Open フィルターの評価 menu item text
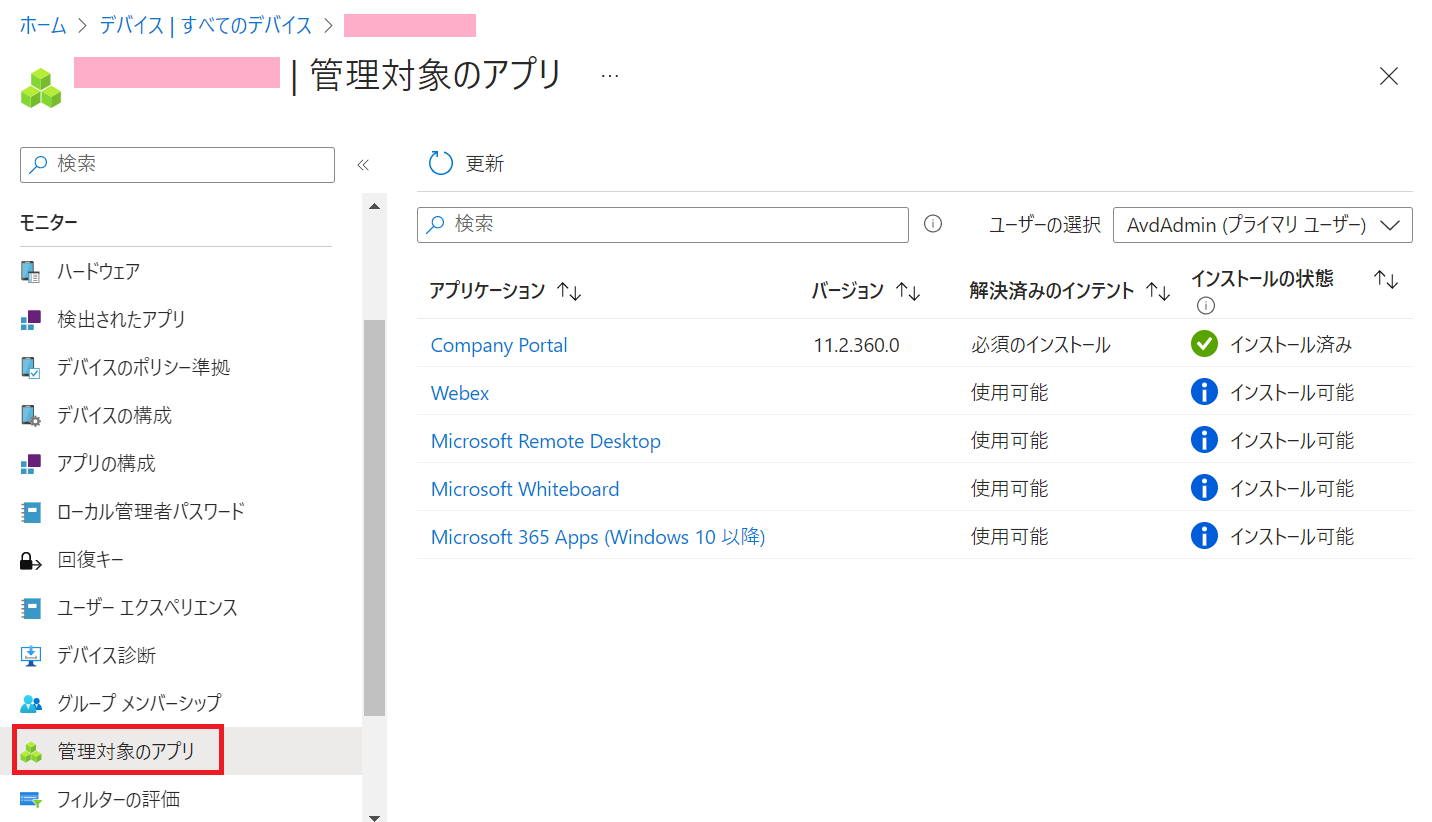Image resolution: width=1432 pixels, height=822 pixels. [118, 799]
